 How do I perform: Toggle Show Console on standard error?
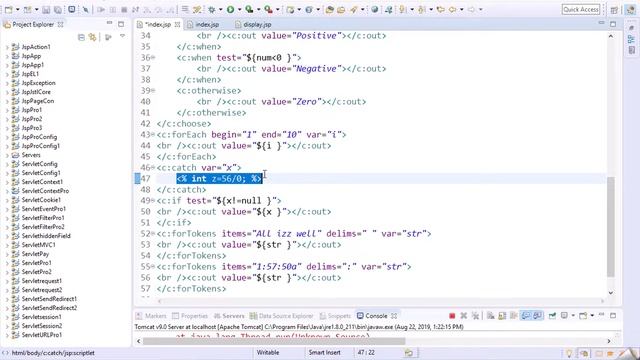537,316
